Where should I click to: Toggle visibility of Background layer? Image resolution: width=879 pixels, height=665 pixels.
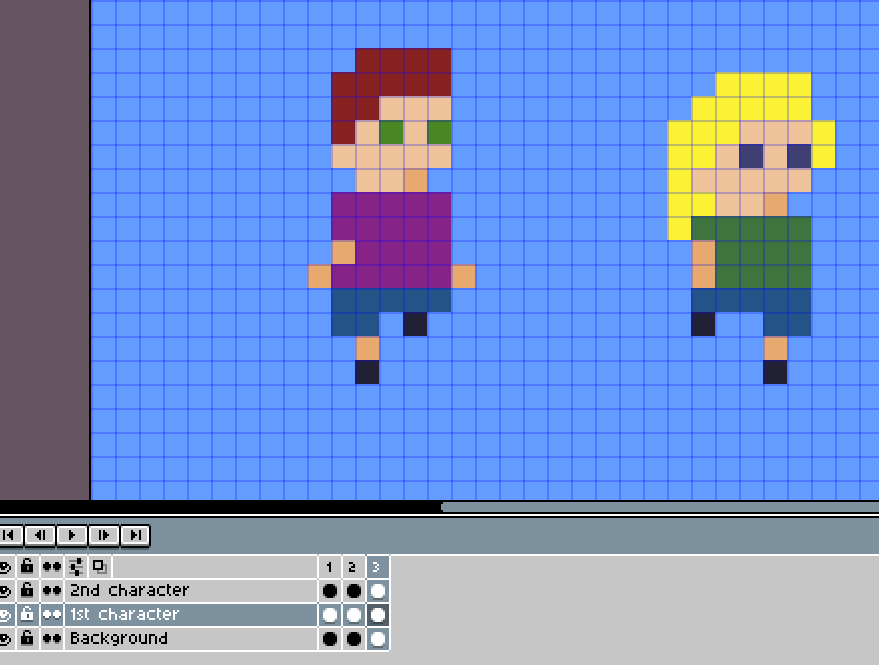(6, 639)
